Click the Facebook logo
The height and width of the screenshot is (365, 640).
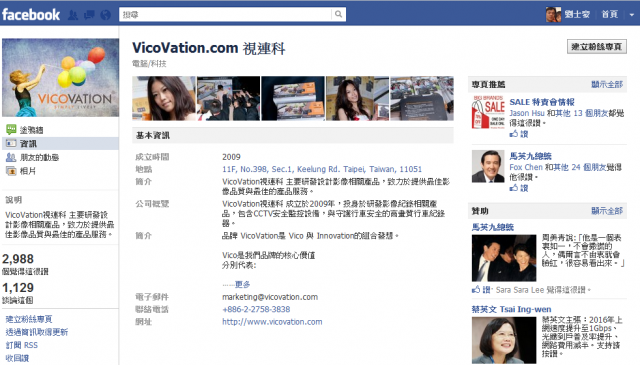pyautogui.click(x=31, y=15)
